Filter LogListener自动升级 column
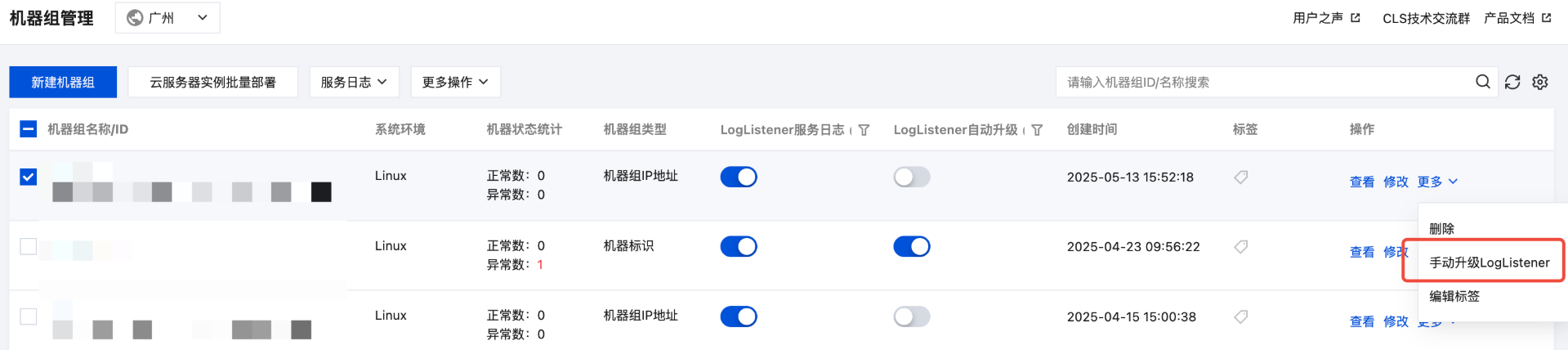Viewport: 1568px width, 350px height. click(x=1037, y=130)
